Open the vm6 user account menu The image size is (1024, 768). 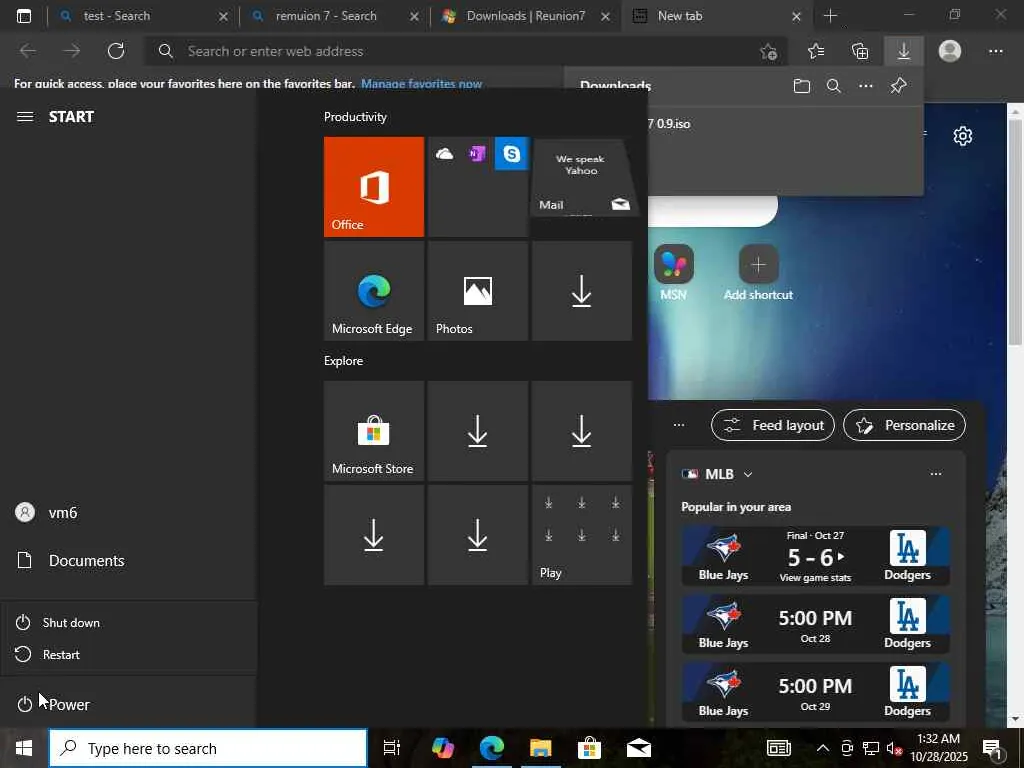128,513
